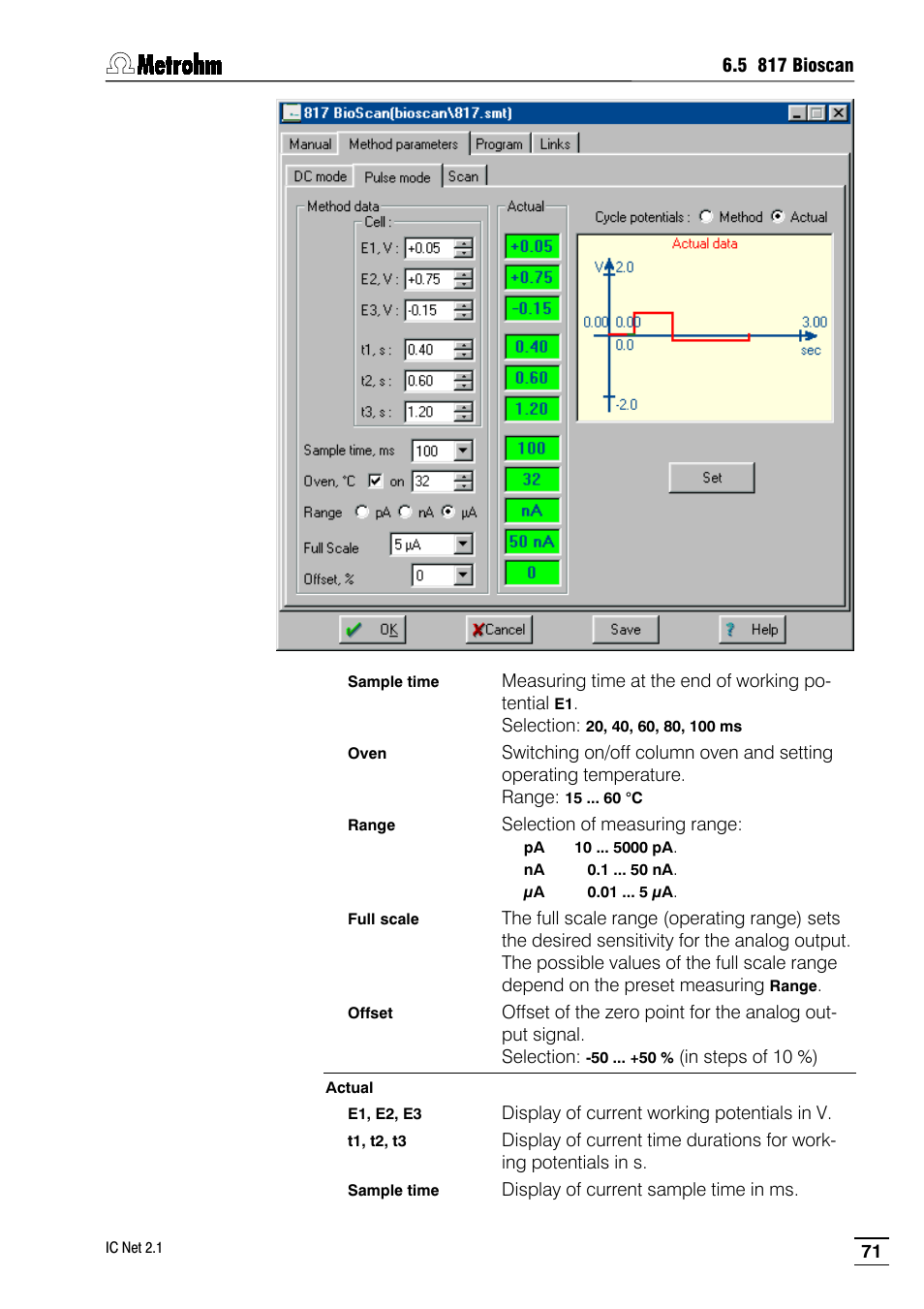Toggle the Oven on checkbox
The height and width of the screenshot is (1309, 924).
[375, 481]
